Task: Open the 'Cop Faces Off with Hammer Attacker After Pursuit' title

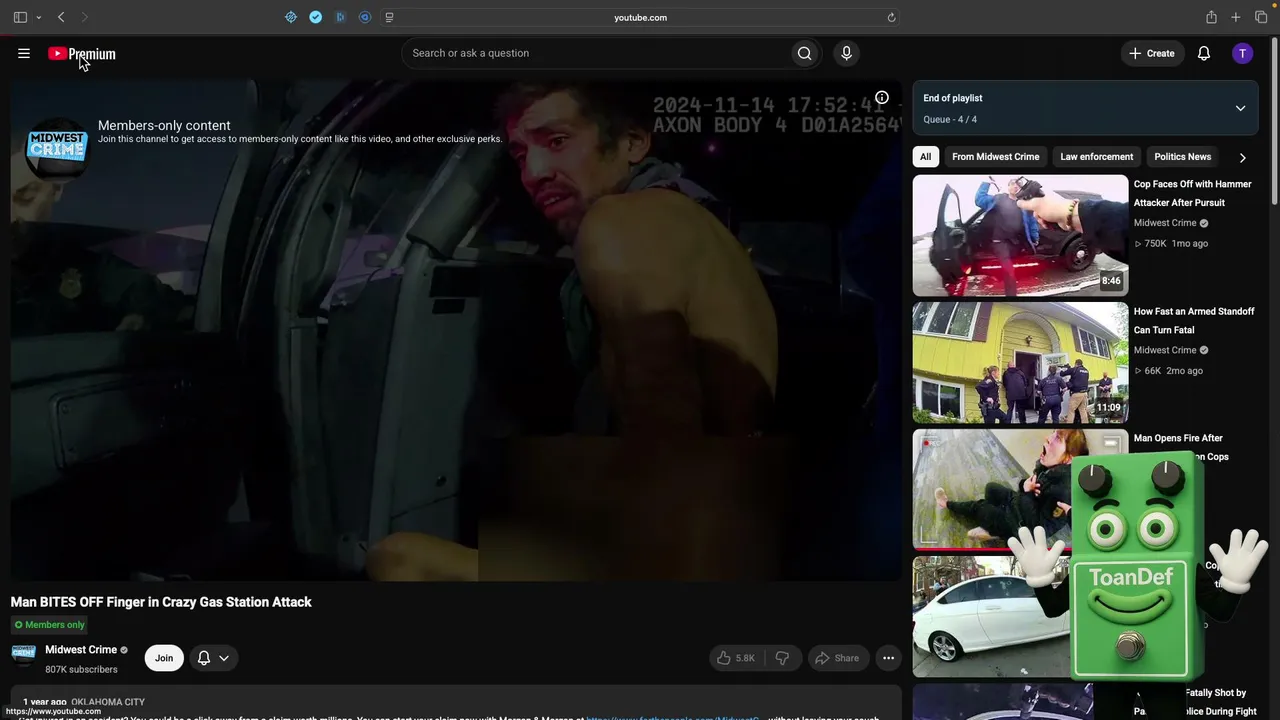Action: click(x=1193, y=193)
